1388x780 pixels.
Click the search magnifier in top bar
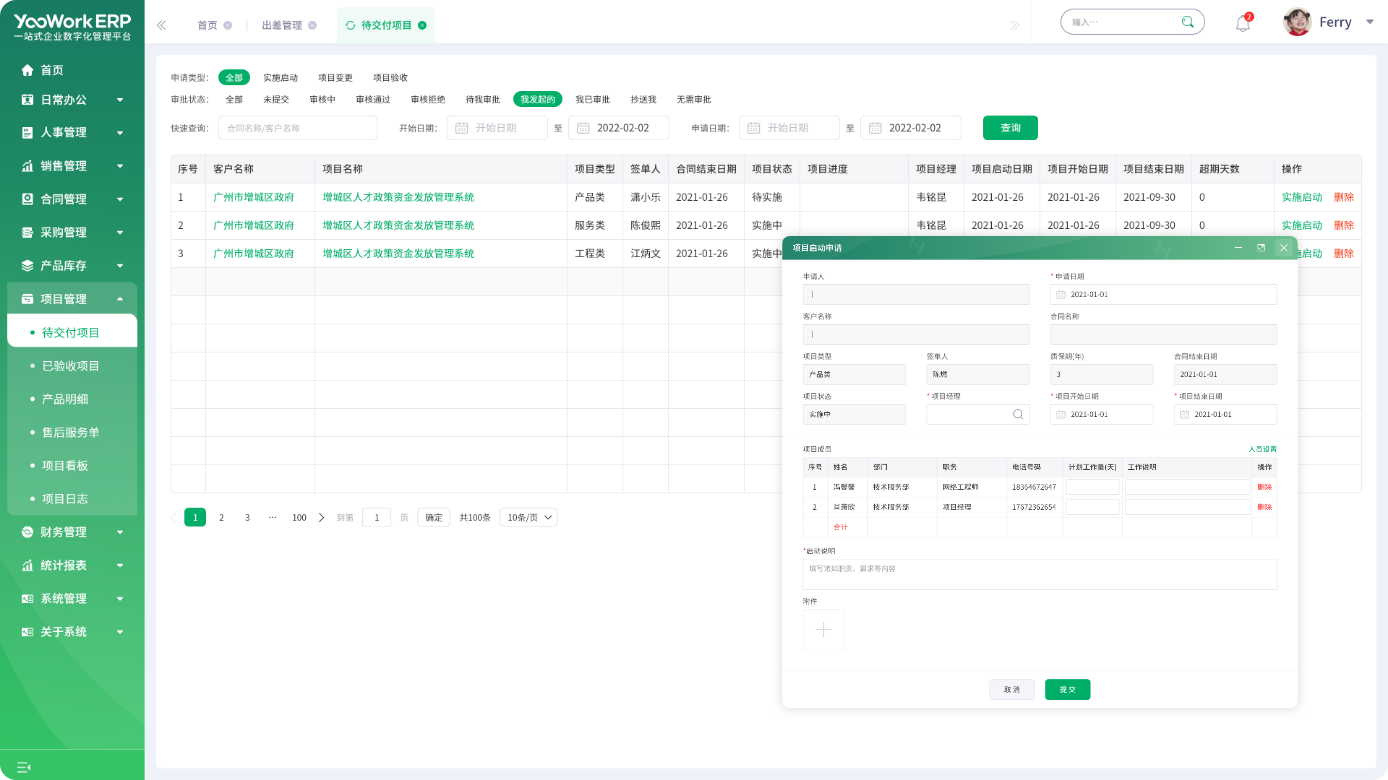(x=1188, y=22)
